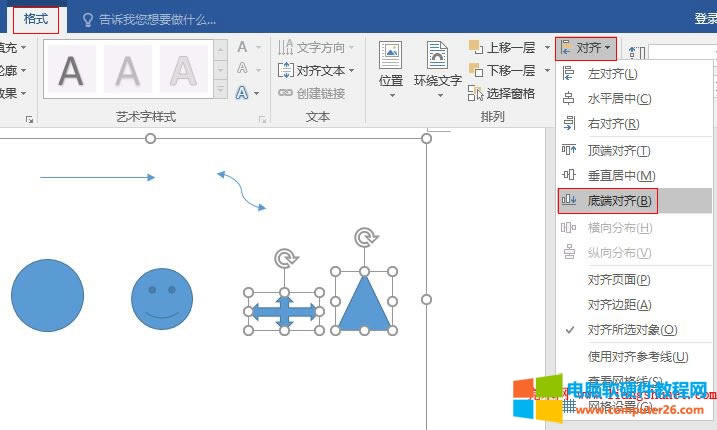Pick the first WordArt style with gray A
Image resolution: width=717 pixels, height=430 pixels.
tap(70, 69)
